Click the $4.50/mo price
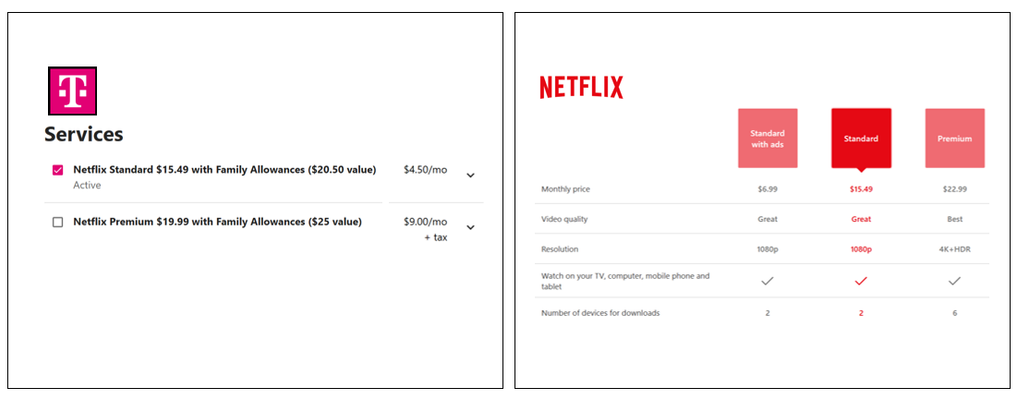This screenshot has height=400, width=1029. [425, 170]
